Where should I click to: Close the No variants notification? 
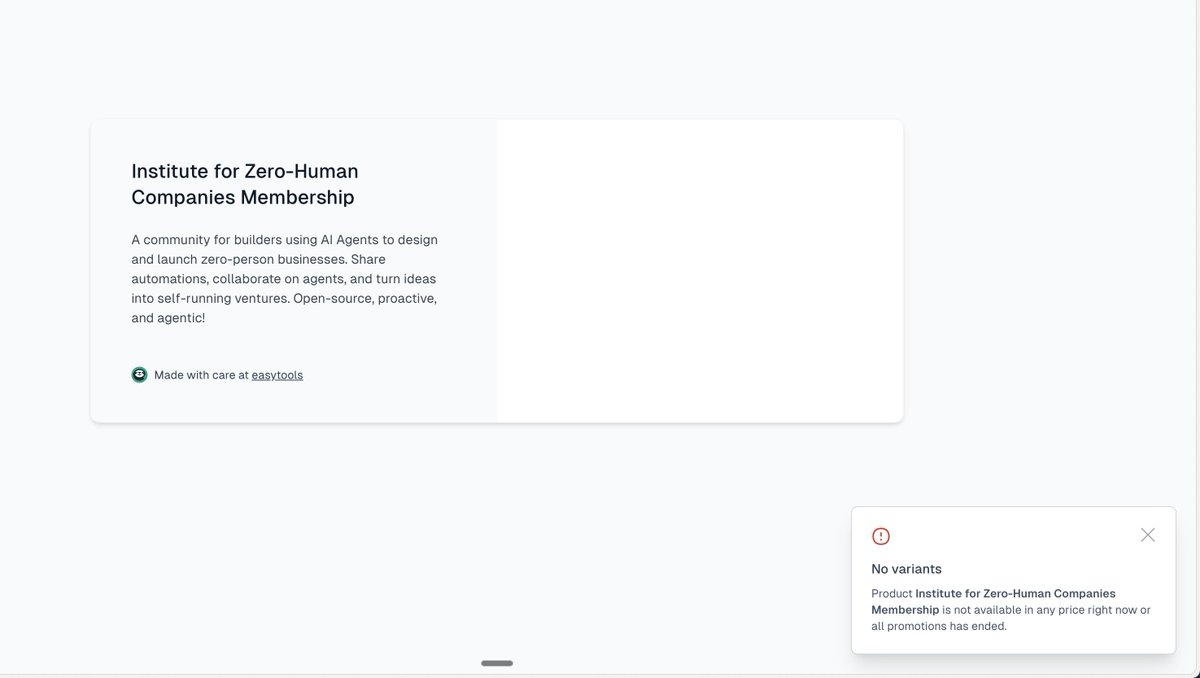click(1148, 535)
